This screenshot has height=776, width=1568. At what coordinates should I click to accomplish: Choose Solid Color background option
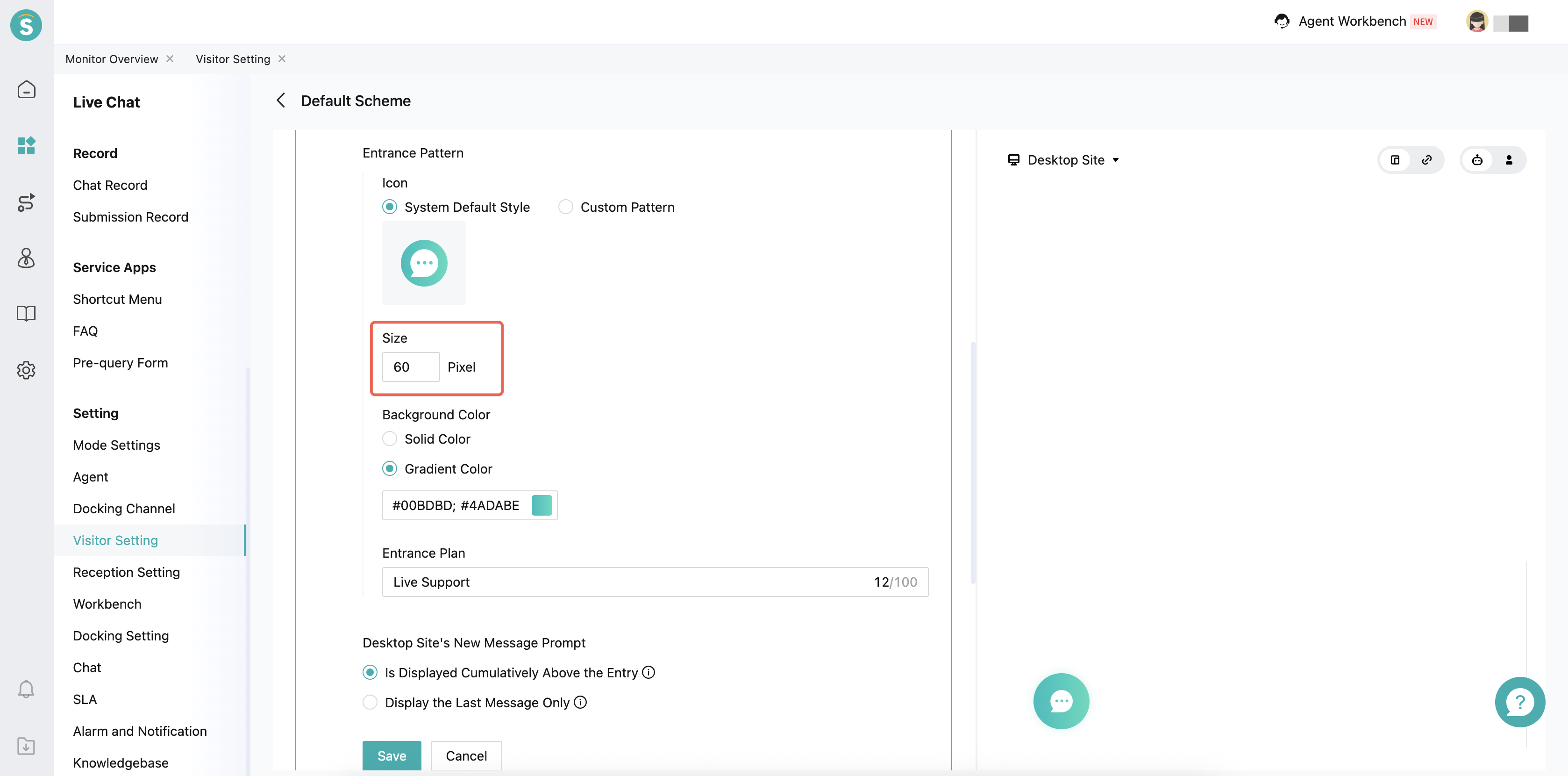[x=390, y=438]
